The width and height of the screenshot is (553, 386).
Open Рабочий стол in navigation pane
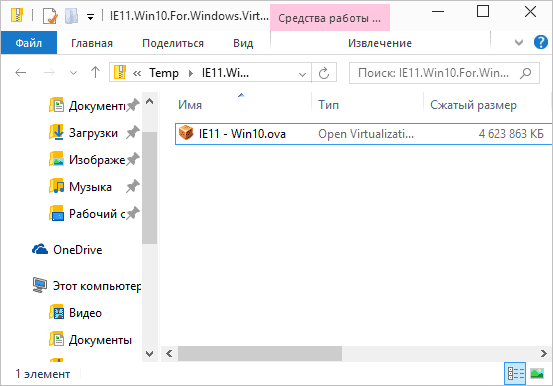tap(97, 214)
